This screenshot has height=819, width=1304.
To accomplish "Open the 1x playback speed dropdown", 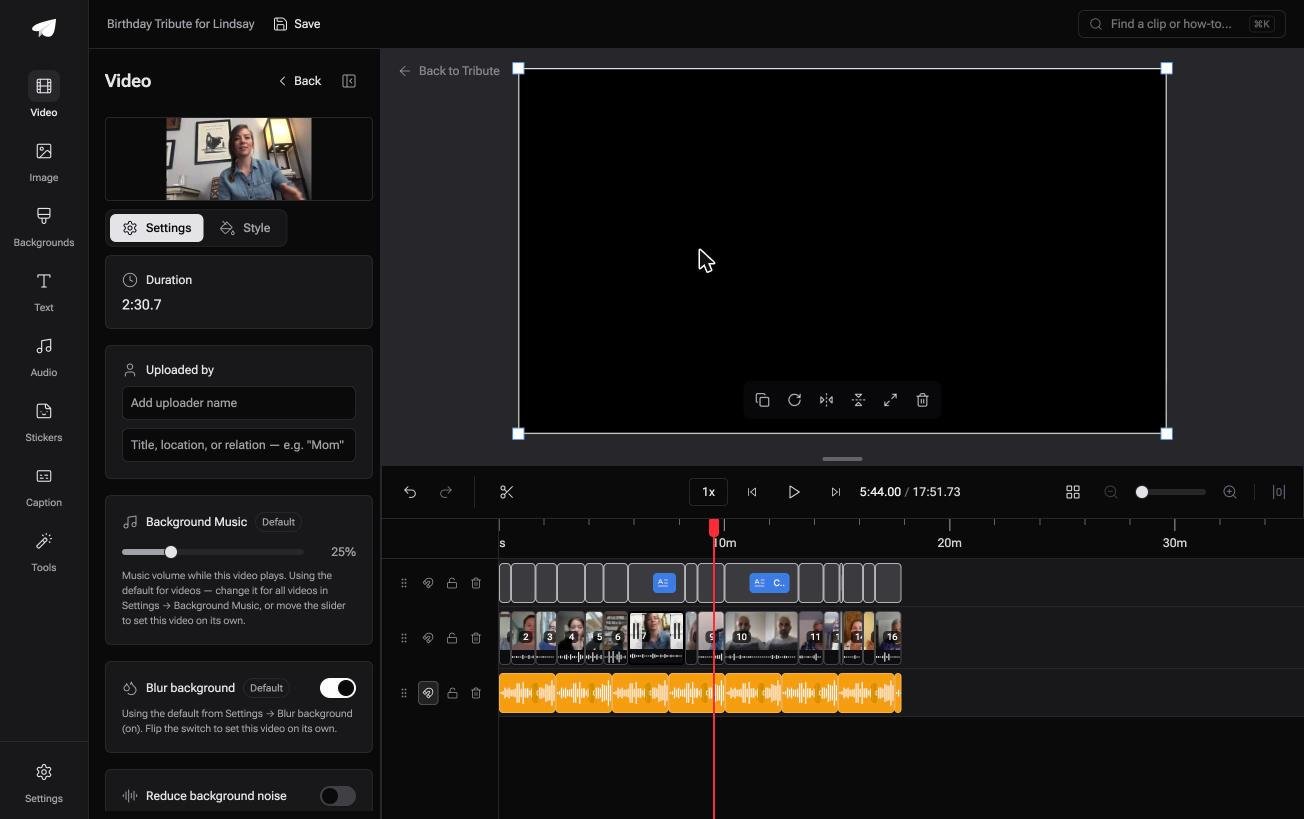I will pyautogui.click(x=708, y=492).
